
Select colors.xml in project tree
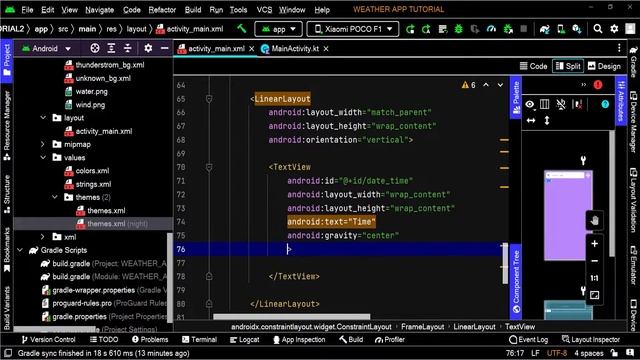click(92, 171)
